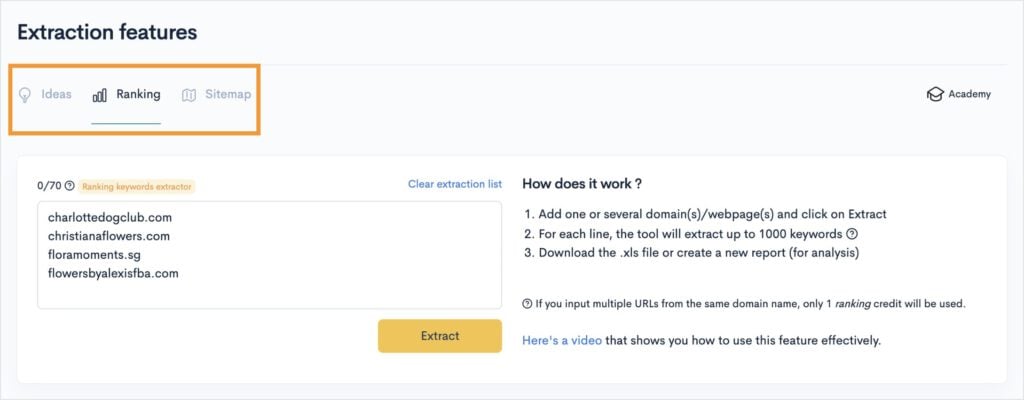Click the Sitemap map icon
1024x400 pixels.
[190, 95]
